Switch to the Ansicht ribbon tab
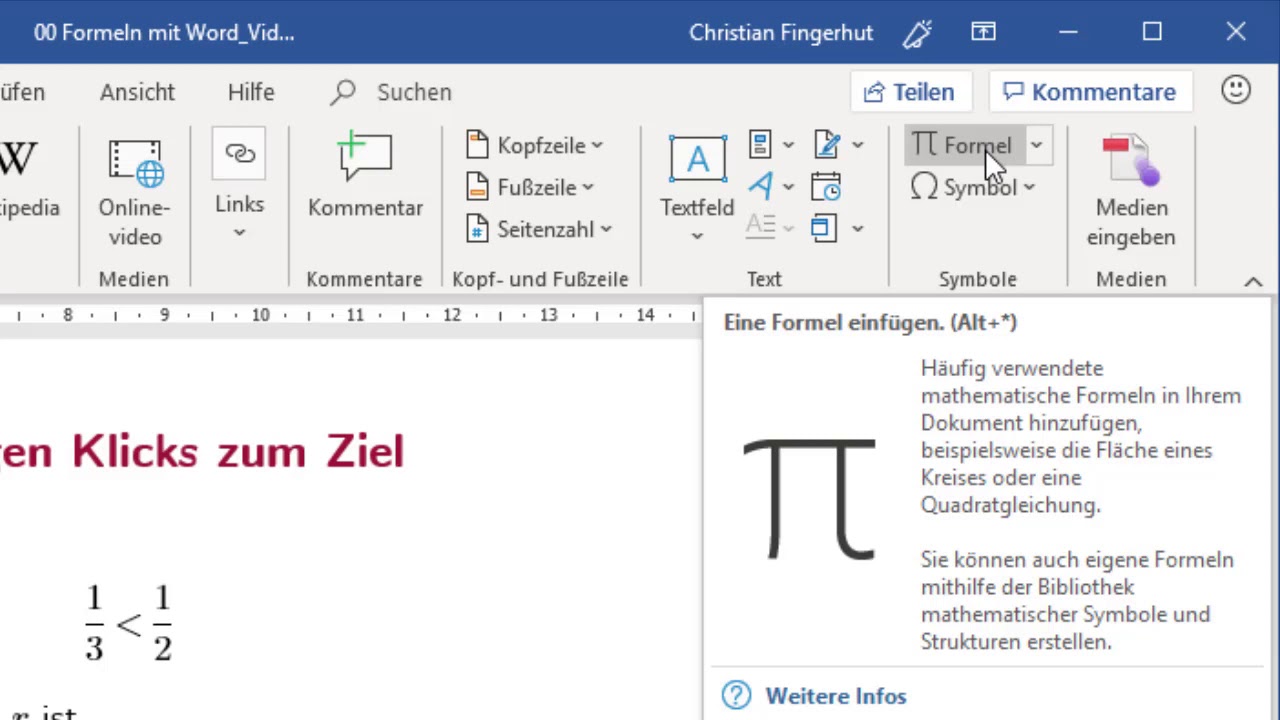This screenshot has height=720, width=1280. tap(137, 92)
